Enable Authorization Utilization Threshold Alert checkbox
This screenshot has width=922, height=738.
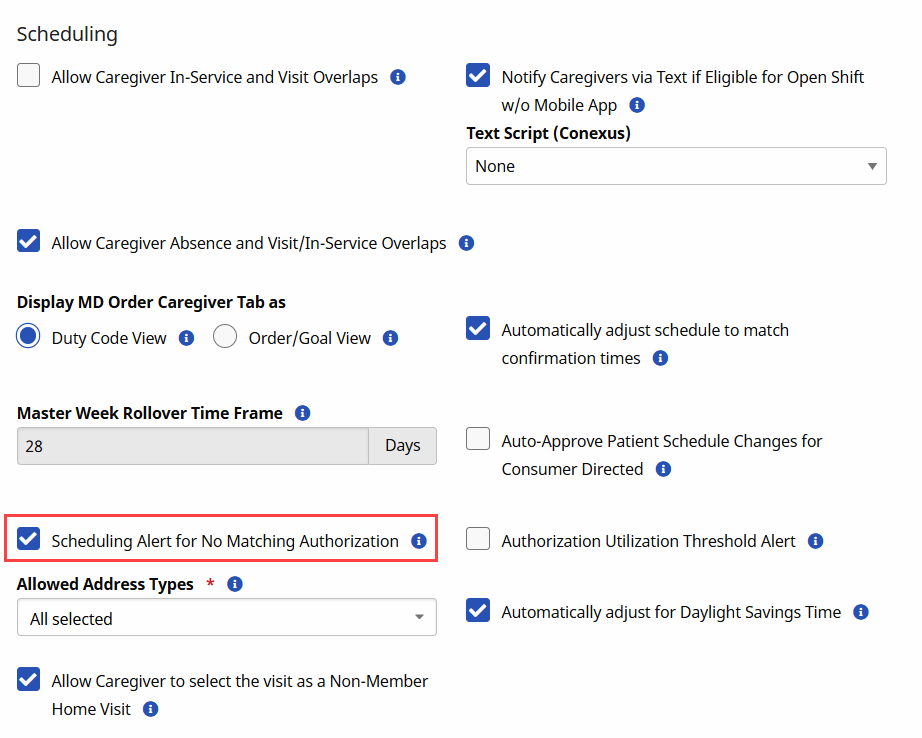[x=478, y=540]
